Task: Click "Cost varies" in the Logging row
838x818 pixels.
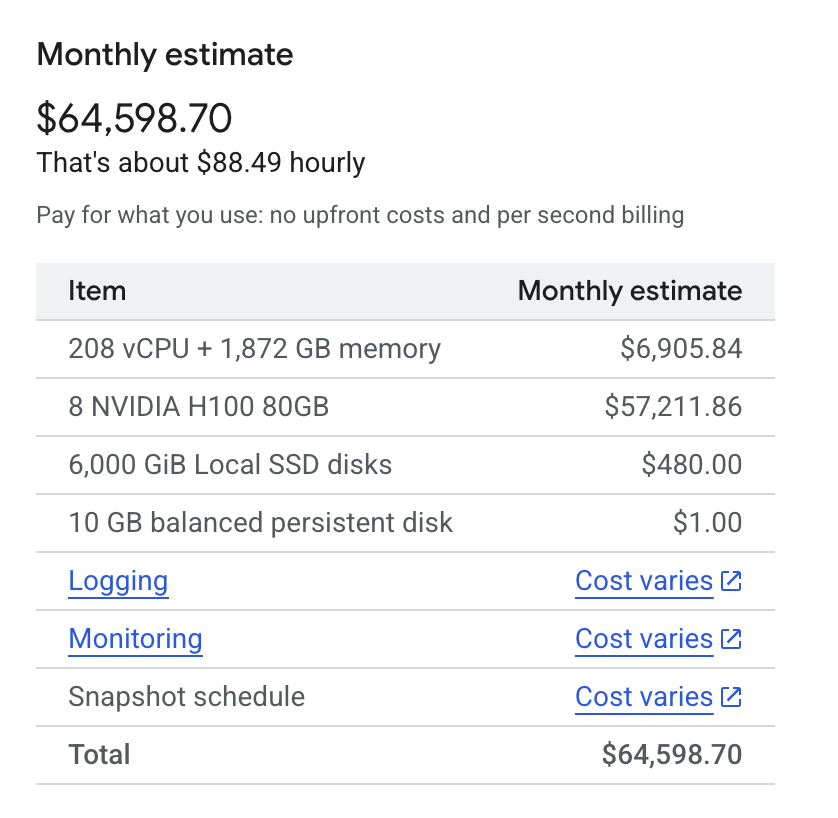Action: [644, 581]
